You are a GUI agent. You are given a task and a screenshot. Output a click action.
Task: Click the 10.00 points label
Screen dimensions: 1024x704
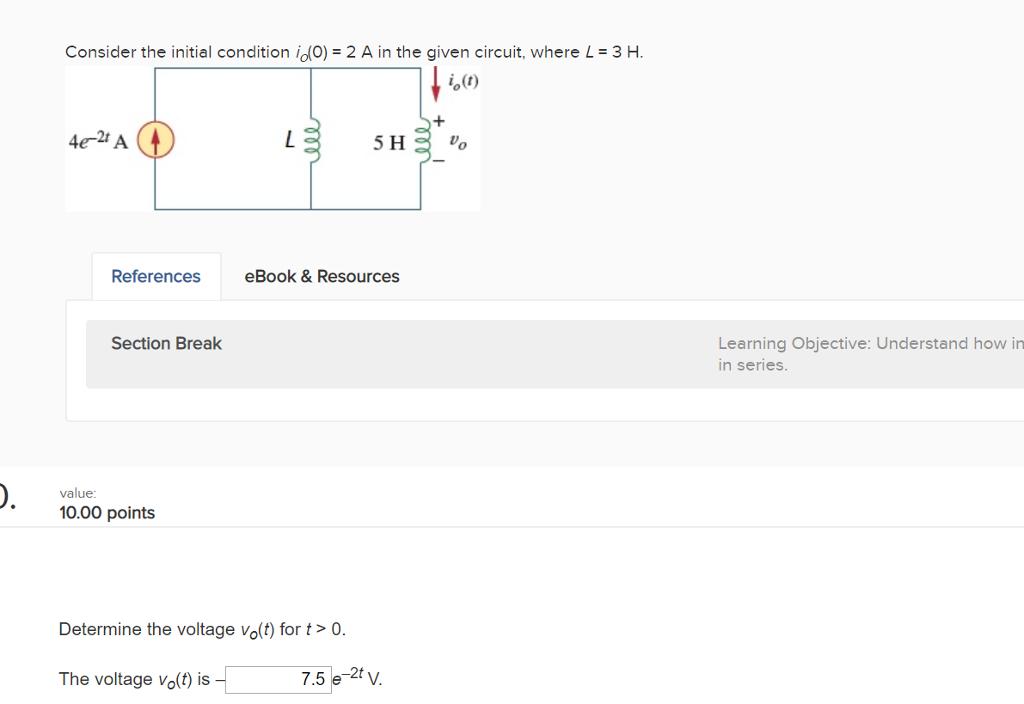point(107,512)
